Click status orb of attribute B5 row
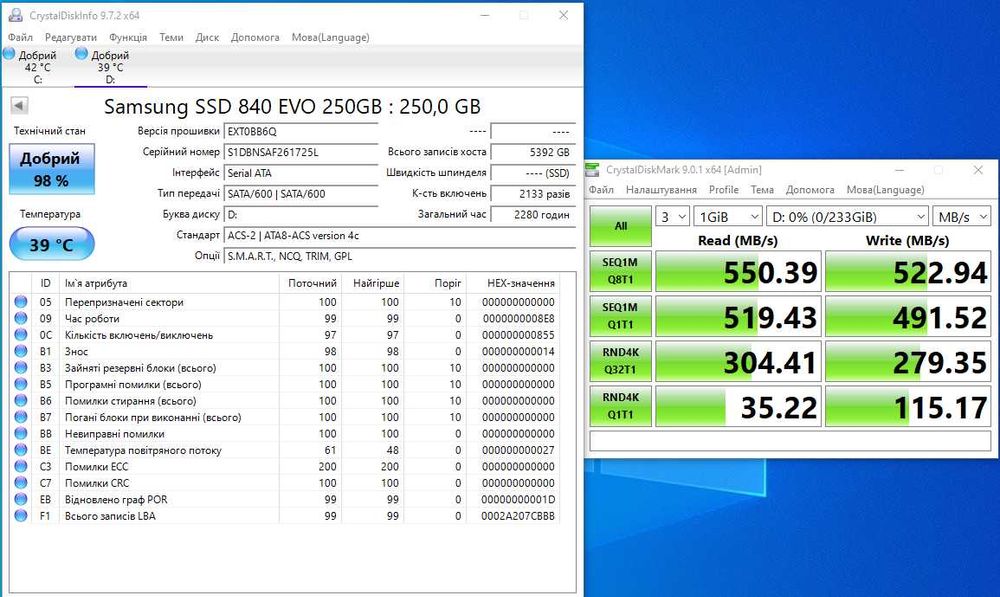This screenshot has width=1000, height=597. click(x=20, y=384)
